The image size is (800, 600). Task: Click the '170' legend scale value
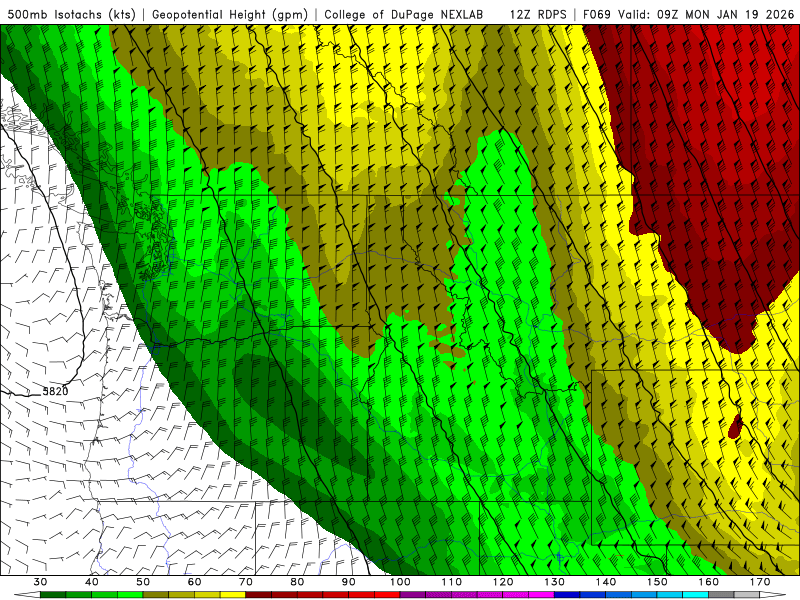tap(760, 582)
